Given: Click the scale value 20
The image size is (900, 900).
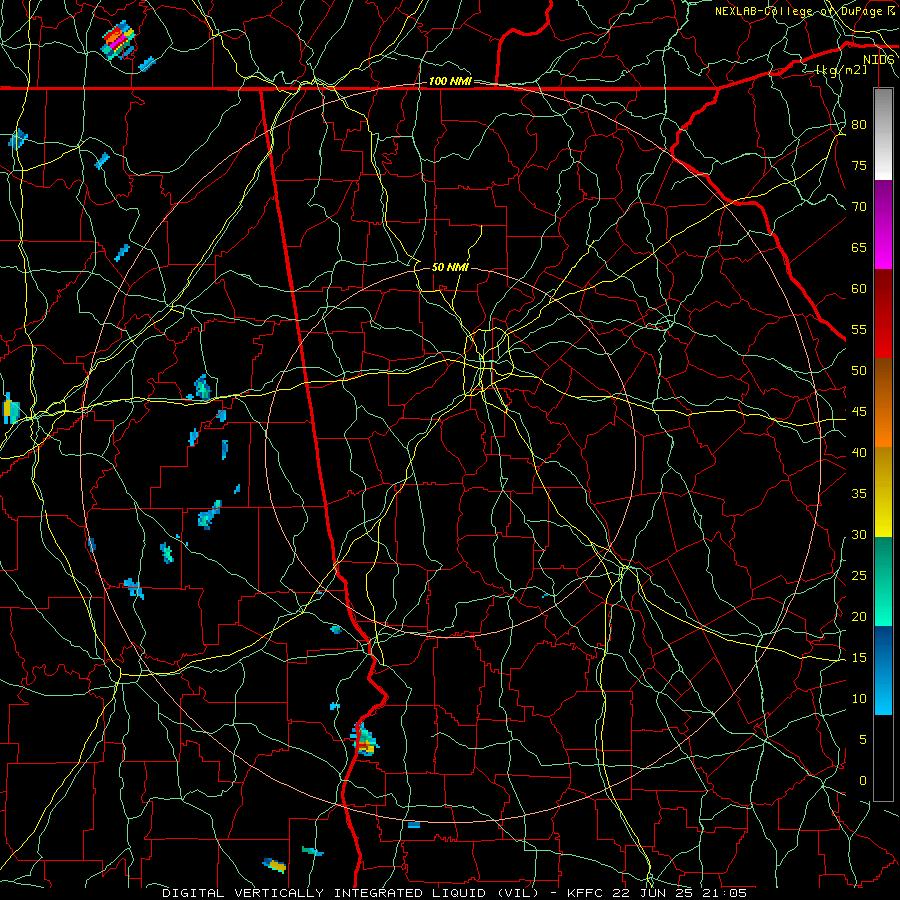Looking at the screenshot, I should [859, 616].
